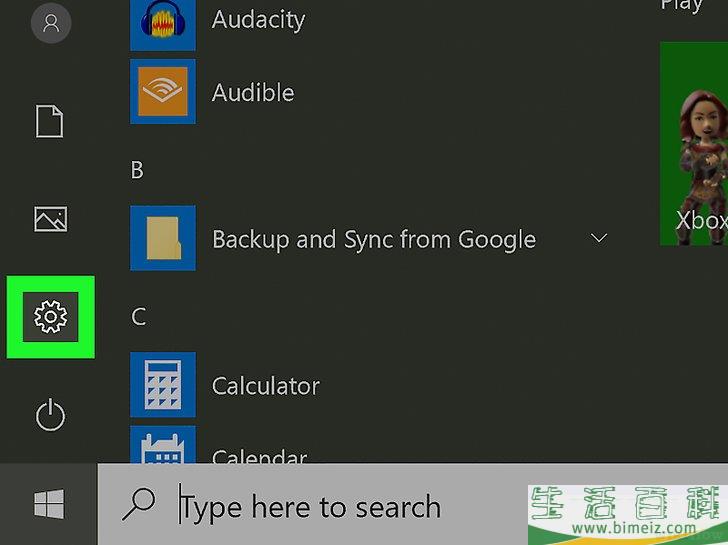728x545 pixels.
Task: Open the Xbox live tile
Action: (694, 143)
